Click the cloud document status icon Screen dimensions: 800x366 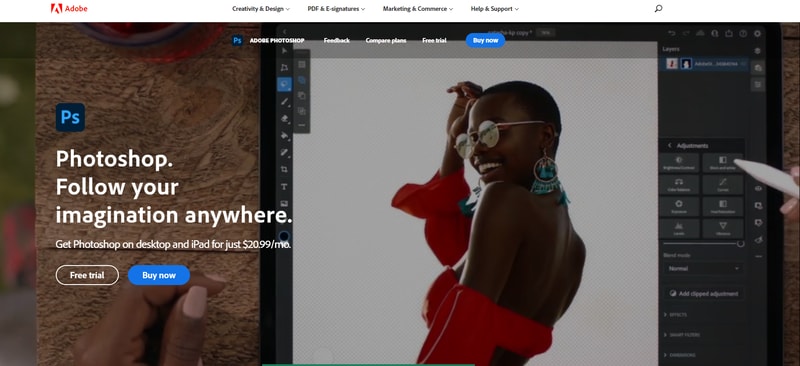tap(701, 33)
